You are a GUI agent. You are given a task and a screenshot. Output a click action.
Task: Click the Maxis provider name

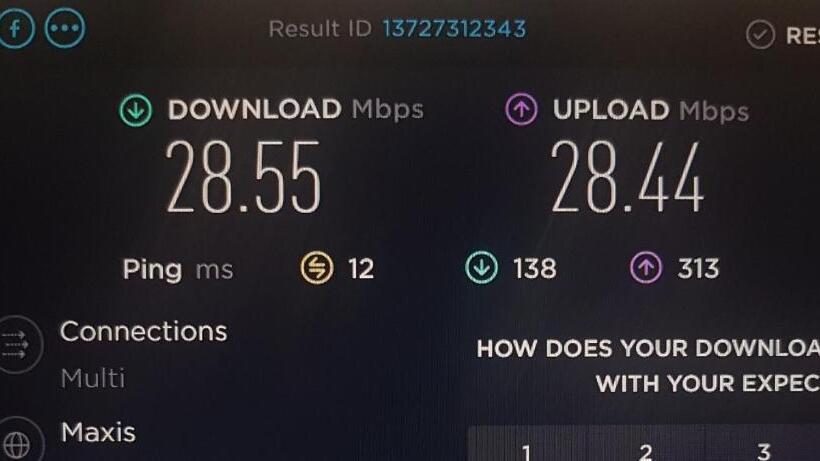(98, 432)
